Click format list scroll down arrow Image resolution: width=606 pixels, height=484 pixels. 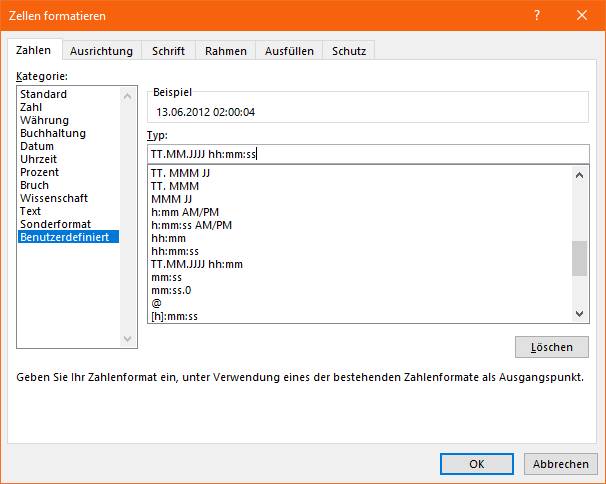click(x=579, y=314)
